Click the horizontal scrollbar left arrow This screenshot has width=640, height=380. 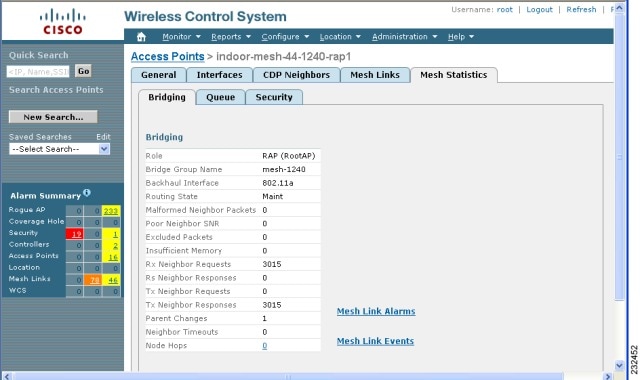(x=7, y=376)
